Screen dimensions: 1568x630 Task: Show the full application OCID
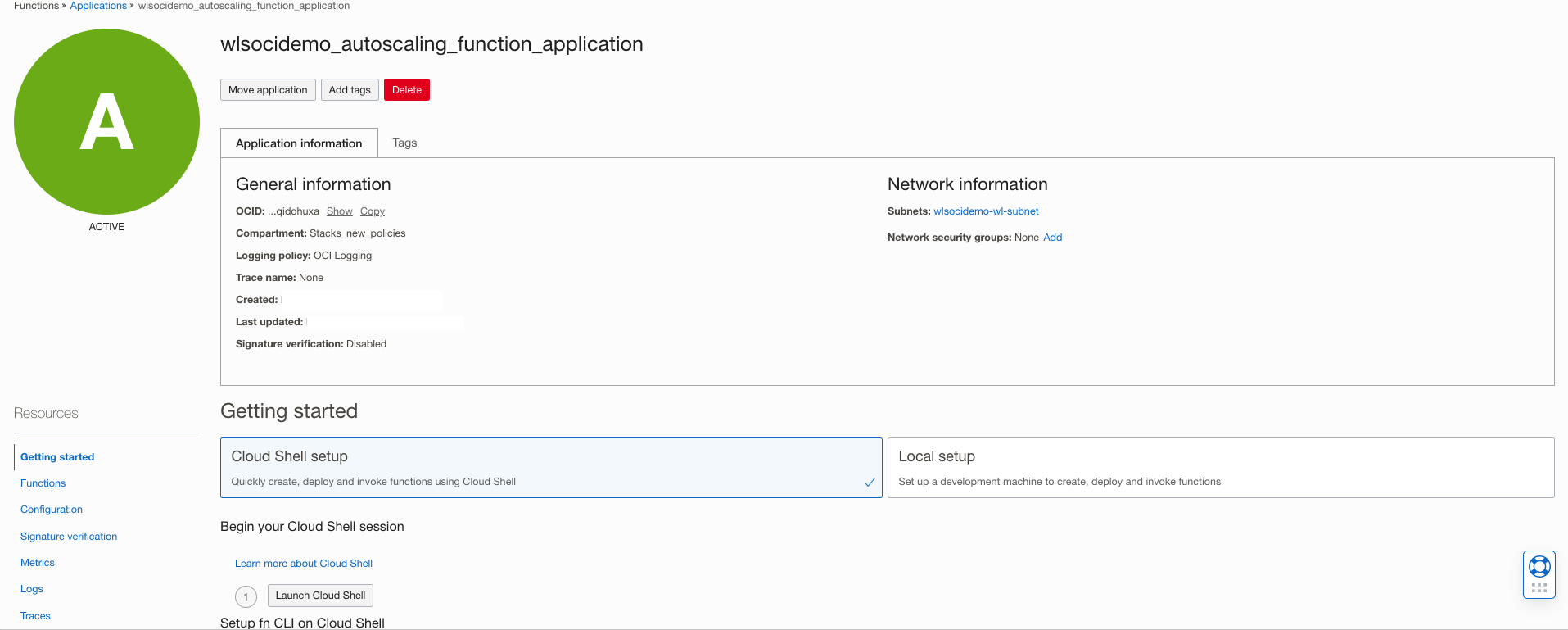point(339,211)
